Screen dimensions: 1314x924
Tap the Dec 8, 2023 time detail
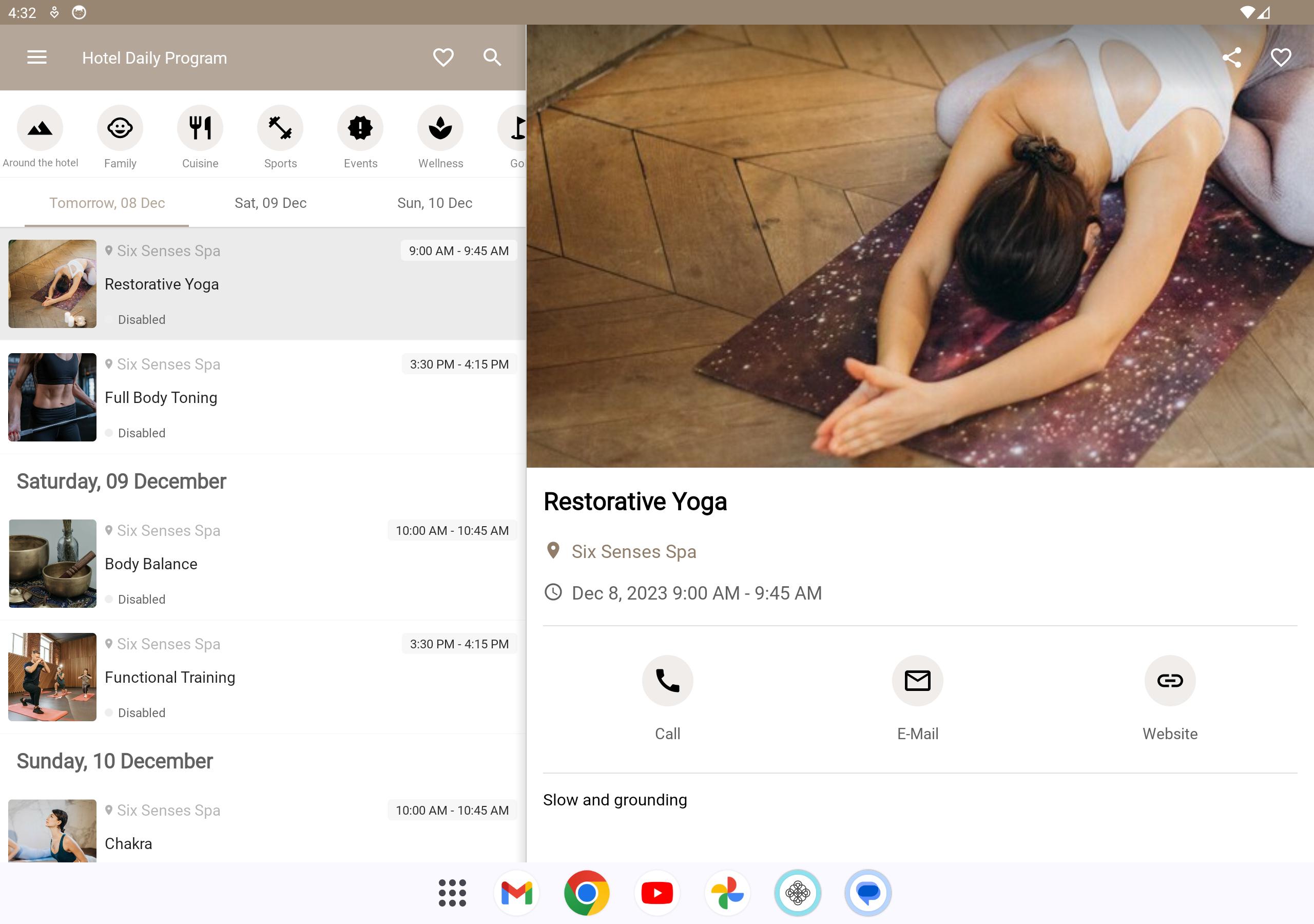pyautogui.click(x=697, y=593)
